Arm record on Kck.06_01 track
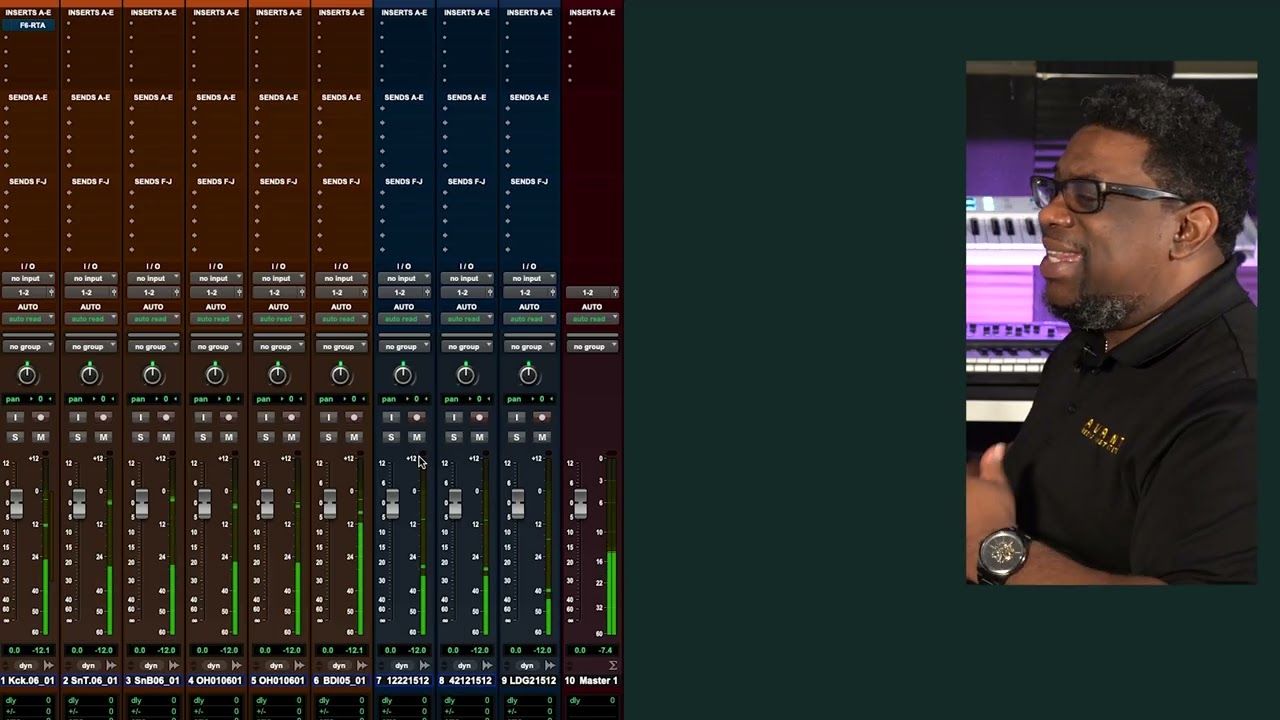Image resolution: width=1280 pixels, height=720 pixels. (40, 417)
